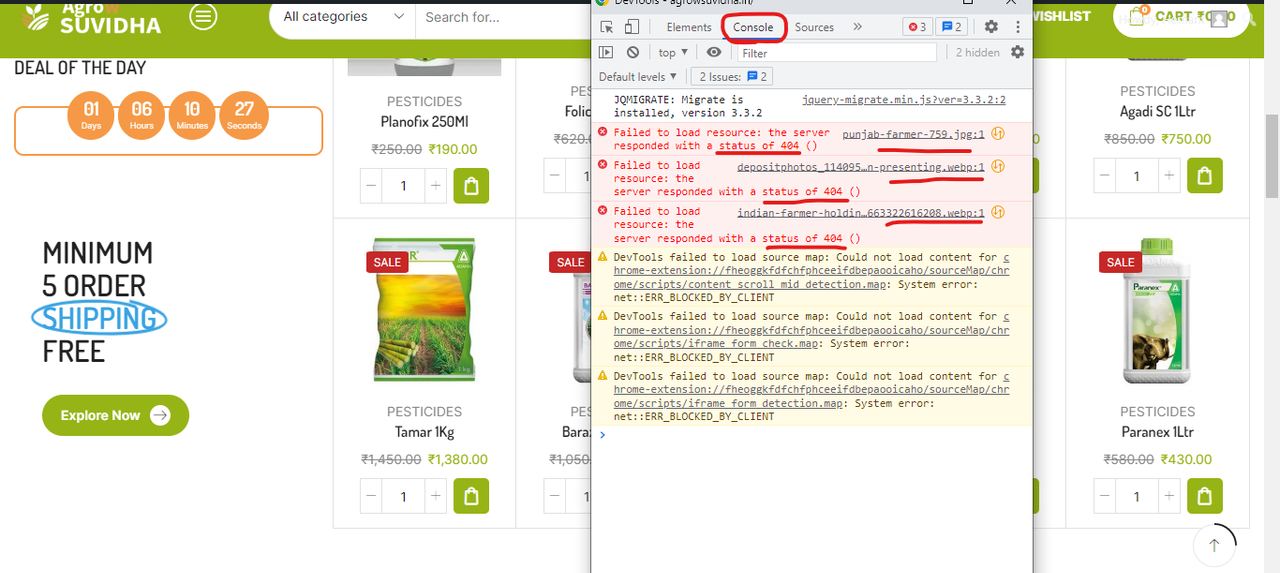Click network icon on depositphotos error row
The image size is (1280, 573).
coord(997,167)
